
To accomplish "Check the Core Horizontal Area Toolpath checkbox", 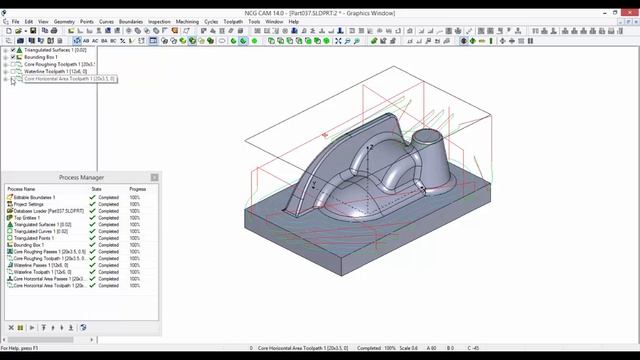I will click(x=13, y=79).
